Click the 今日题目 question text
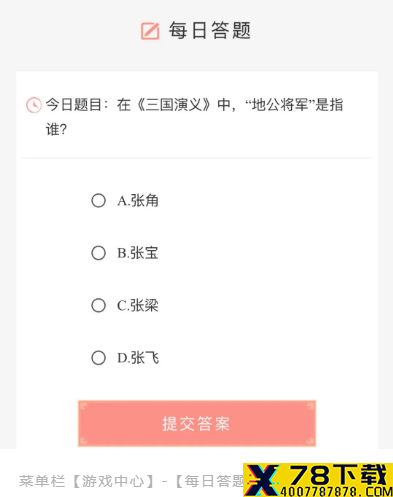 (194, 117)
